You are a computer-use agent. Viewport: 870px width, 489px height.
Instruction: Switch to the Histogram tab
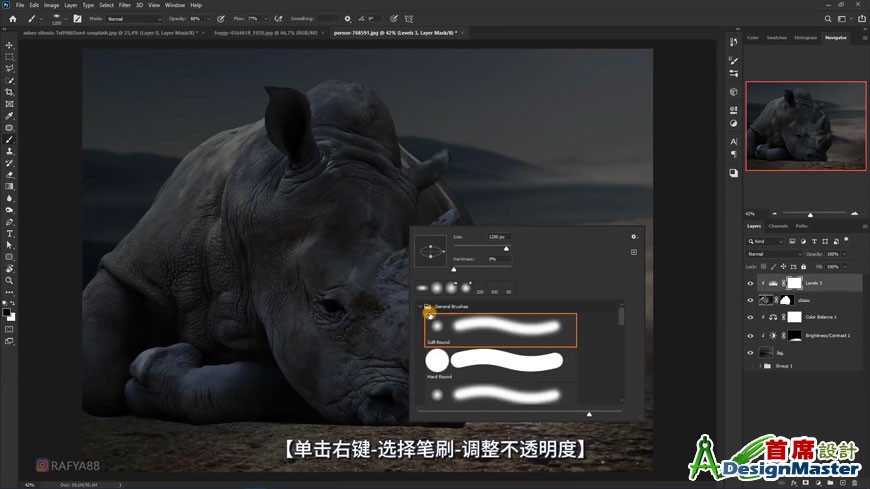pos(806,38)
